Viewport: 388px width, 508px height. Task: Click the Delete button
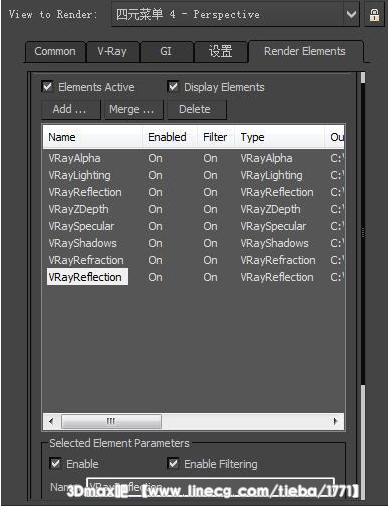click(197, 109)
